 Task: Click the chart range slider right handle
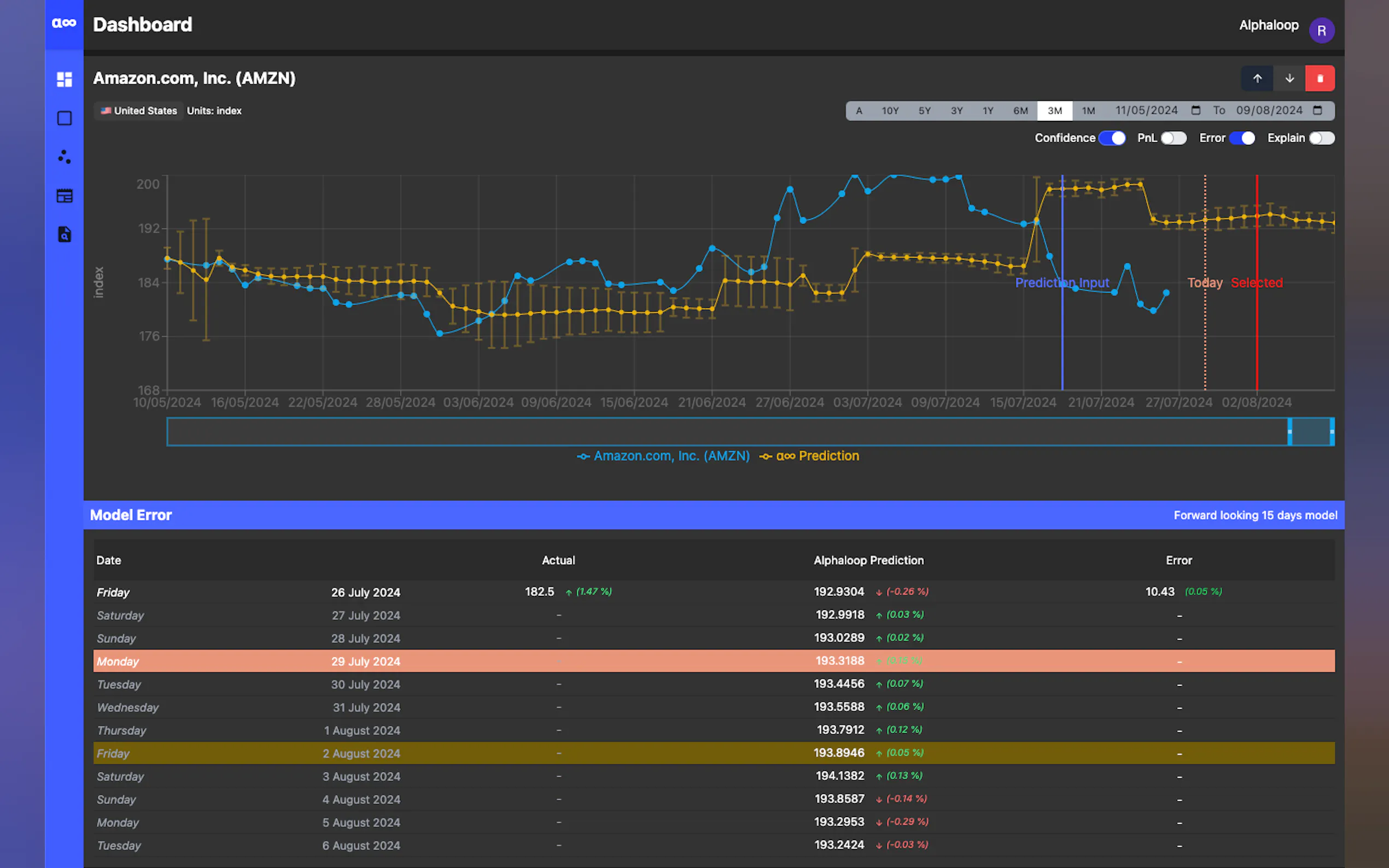(1332, 432)
